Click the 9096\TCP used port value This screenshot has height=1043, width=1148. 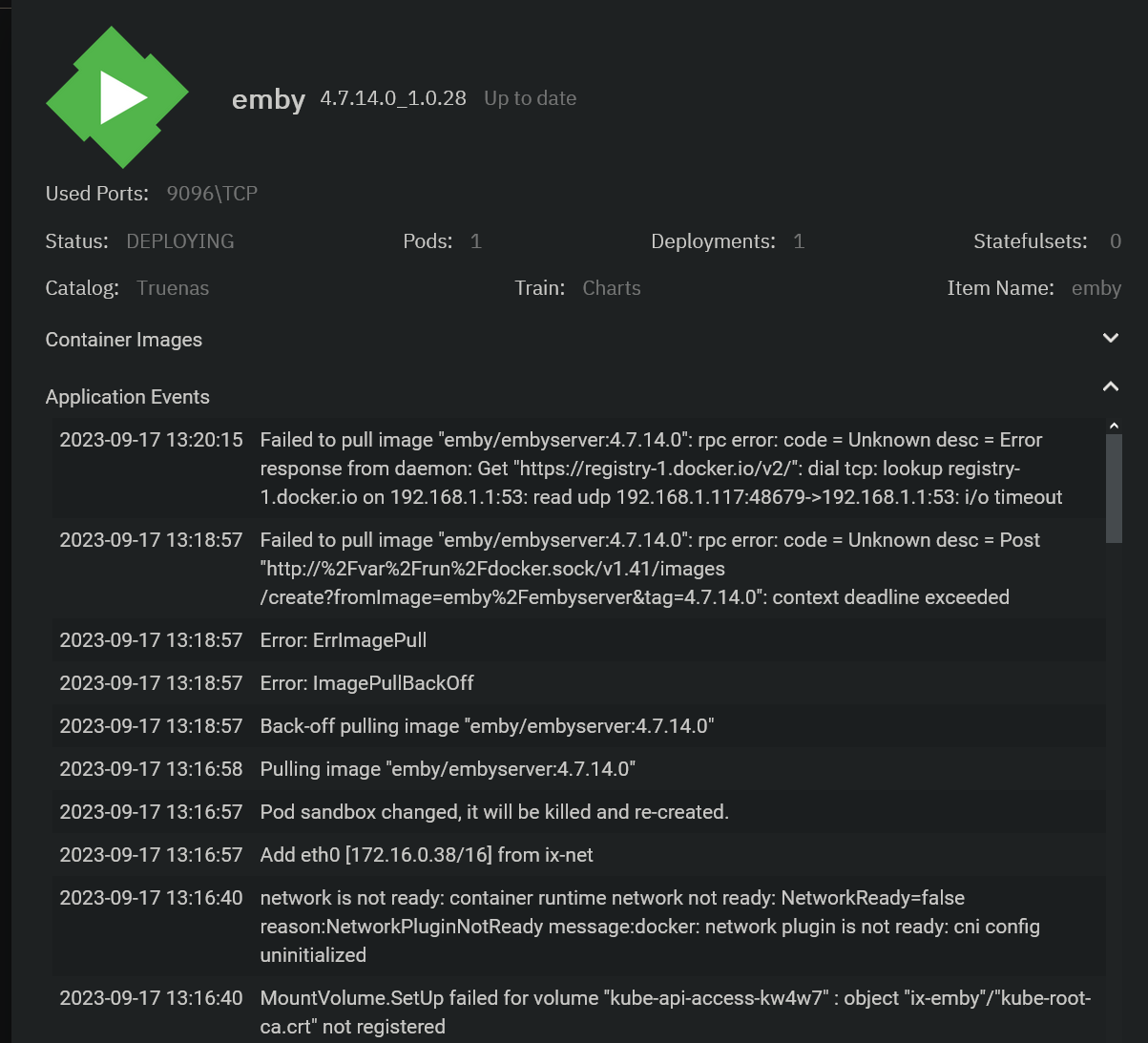[x=212, y=194]
